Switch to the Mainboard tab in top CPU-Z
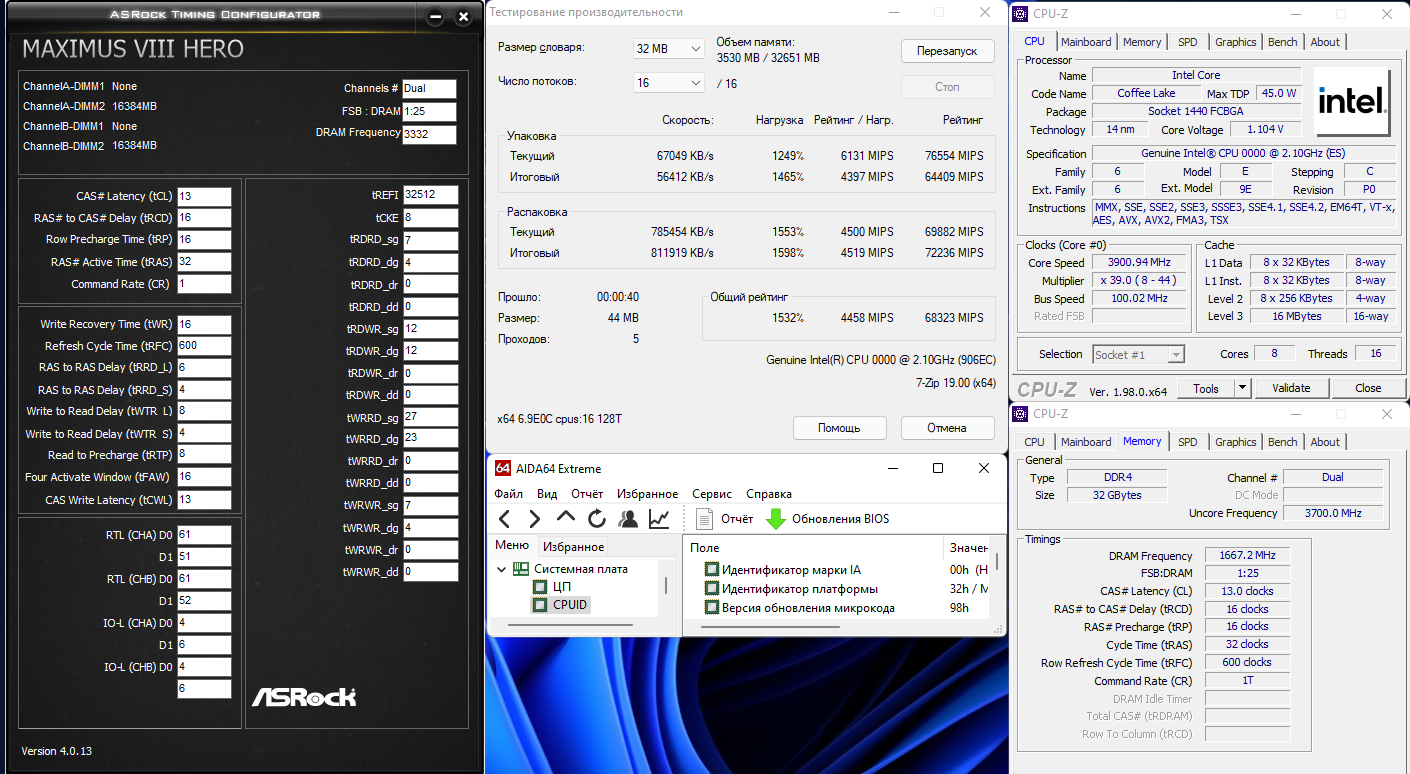This screenshot has width=1410, height=774. pyautogui.click(x=1086, y=42)
